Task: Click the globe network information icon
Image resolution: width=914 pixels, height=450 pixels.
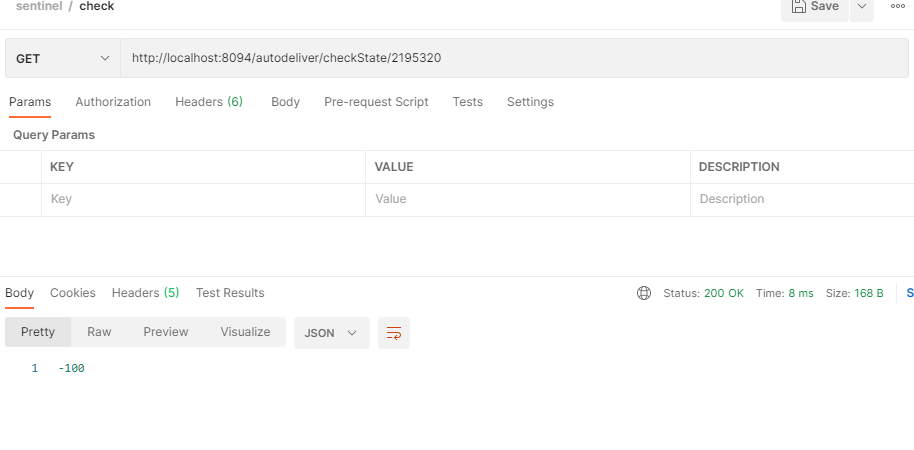Action: [x=644, y=293]
